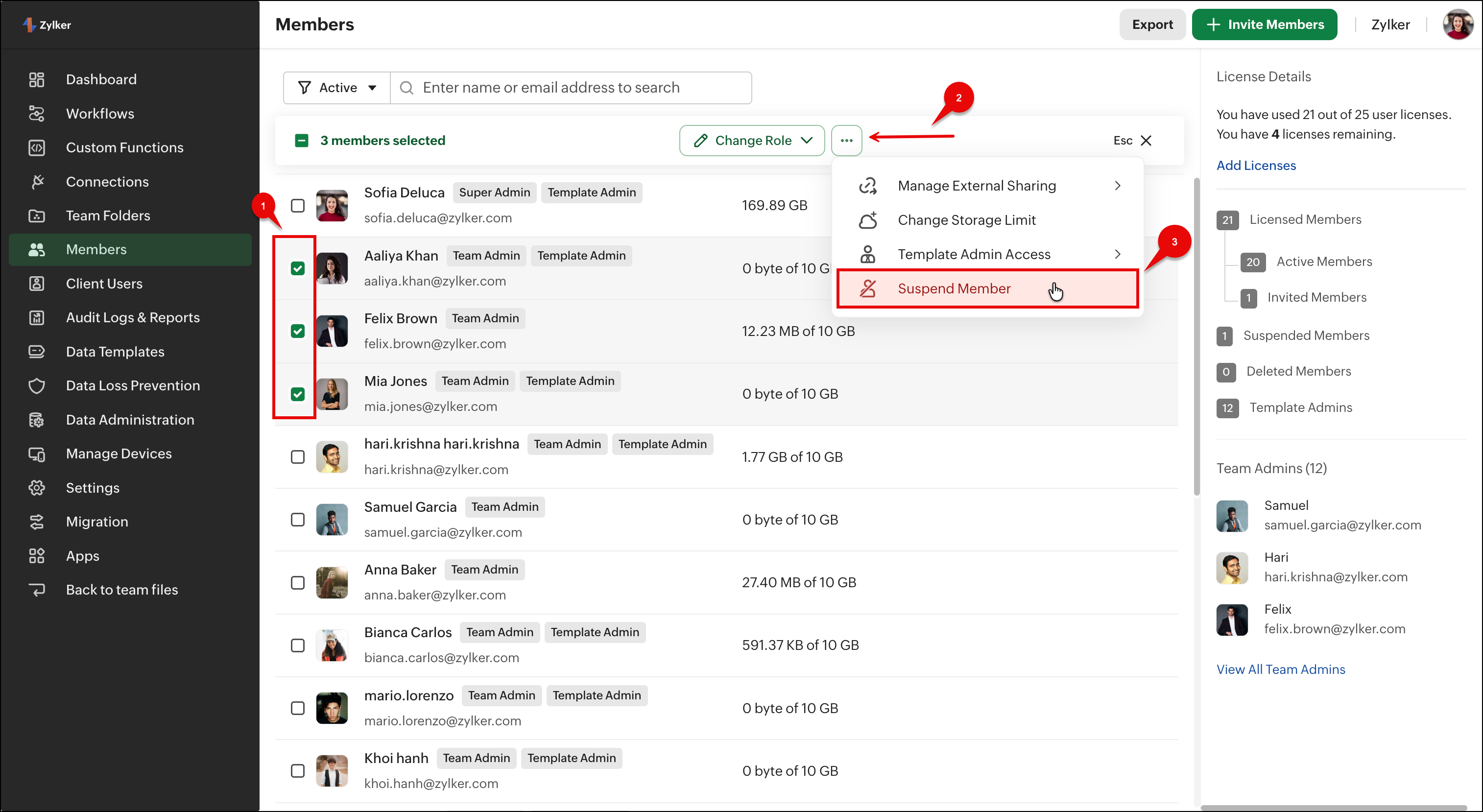The image size is (1483, 812).
Task: Focus the name or email search field
Action: [x=571, y=88]
